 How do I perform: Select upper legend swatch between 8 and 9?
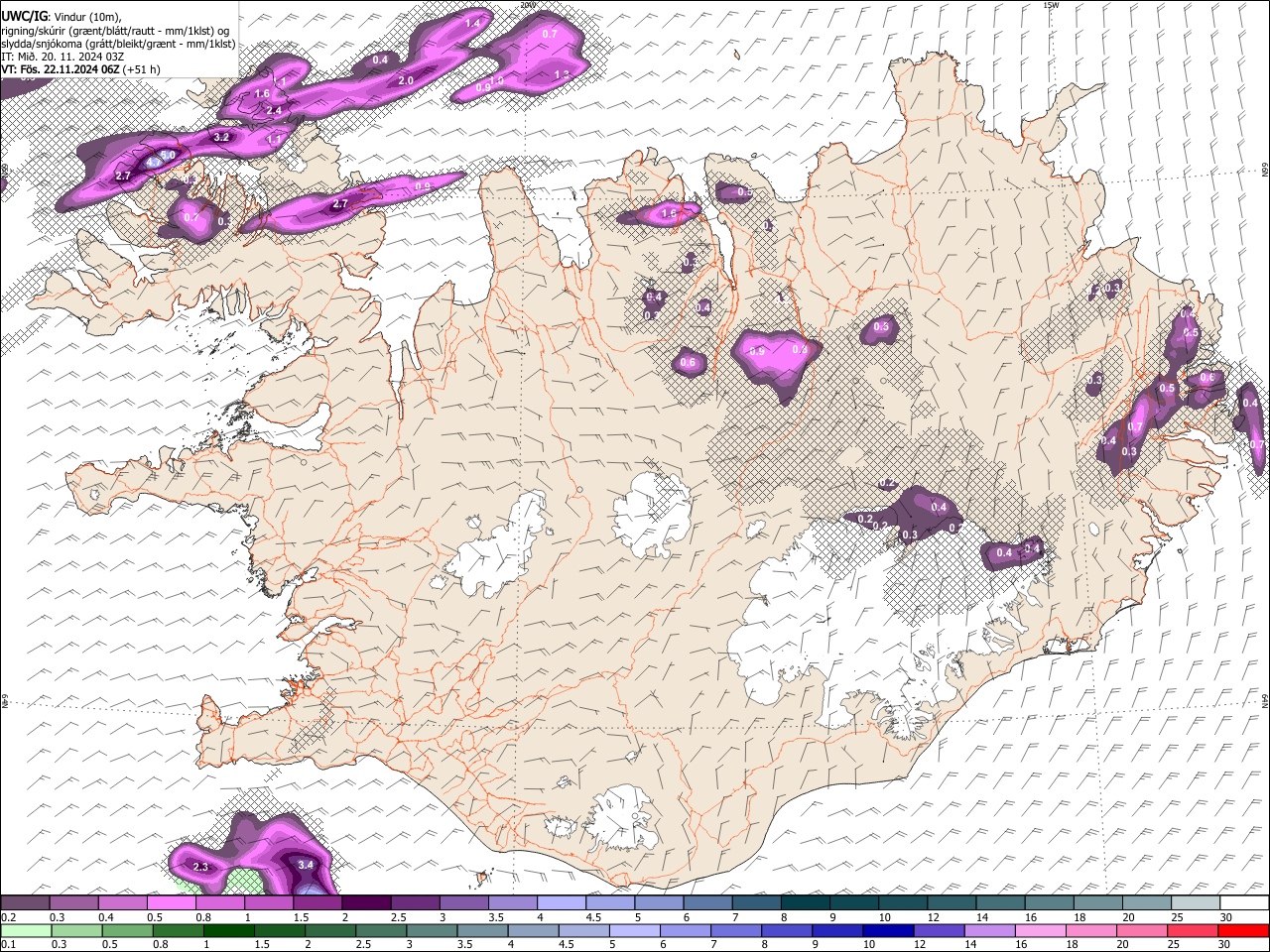805,903
